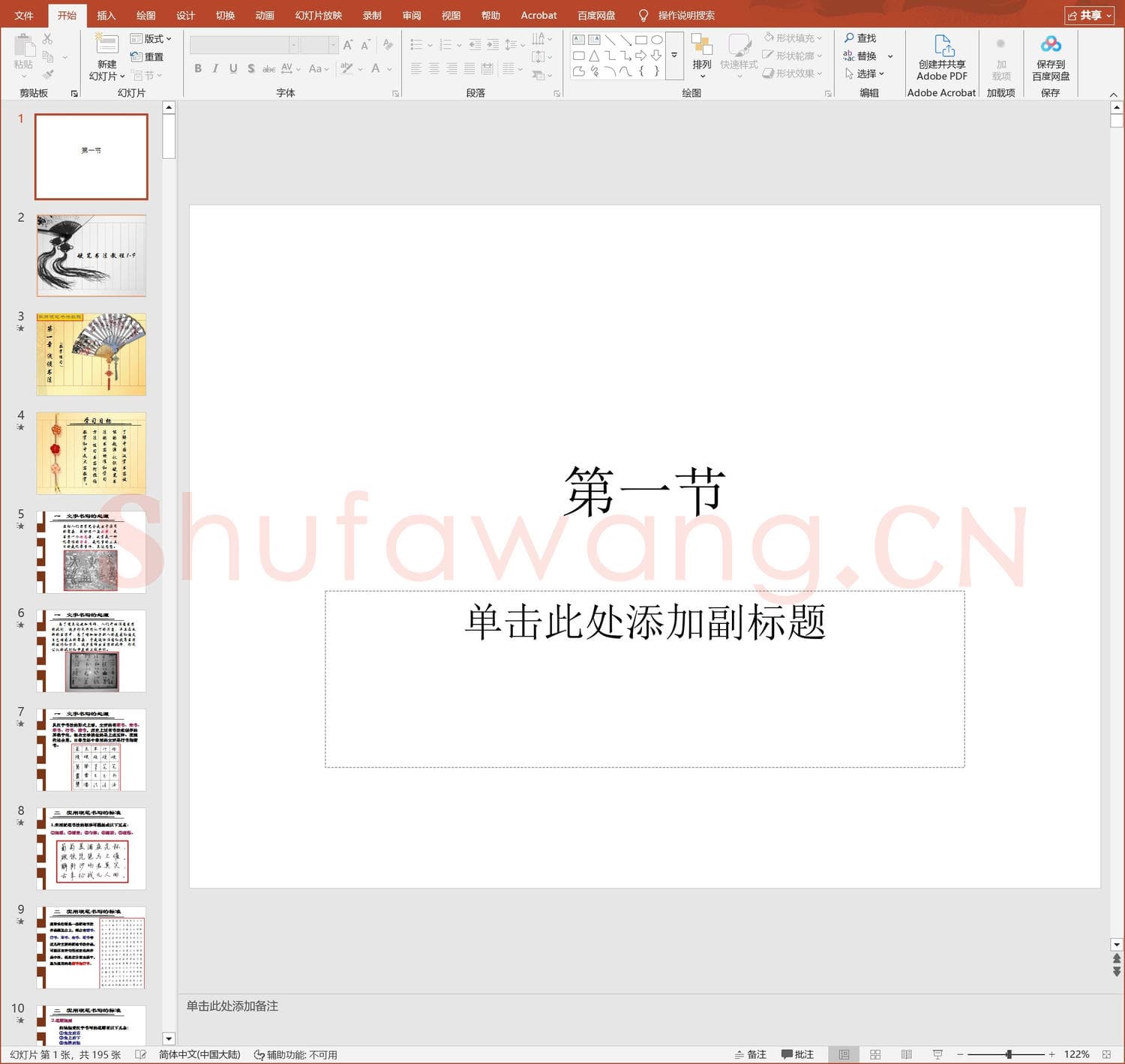
Task: Select the right arrow shape
Action: (641, 55)
